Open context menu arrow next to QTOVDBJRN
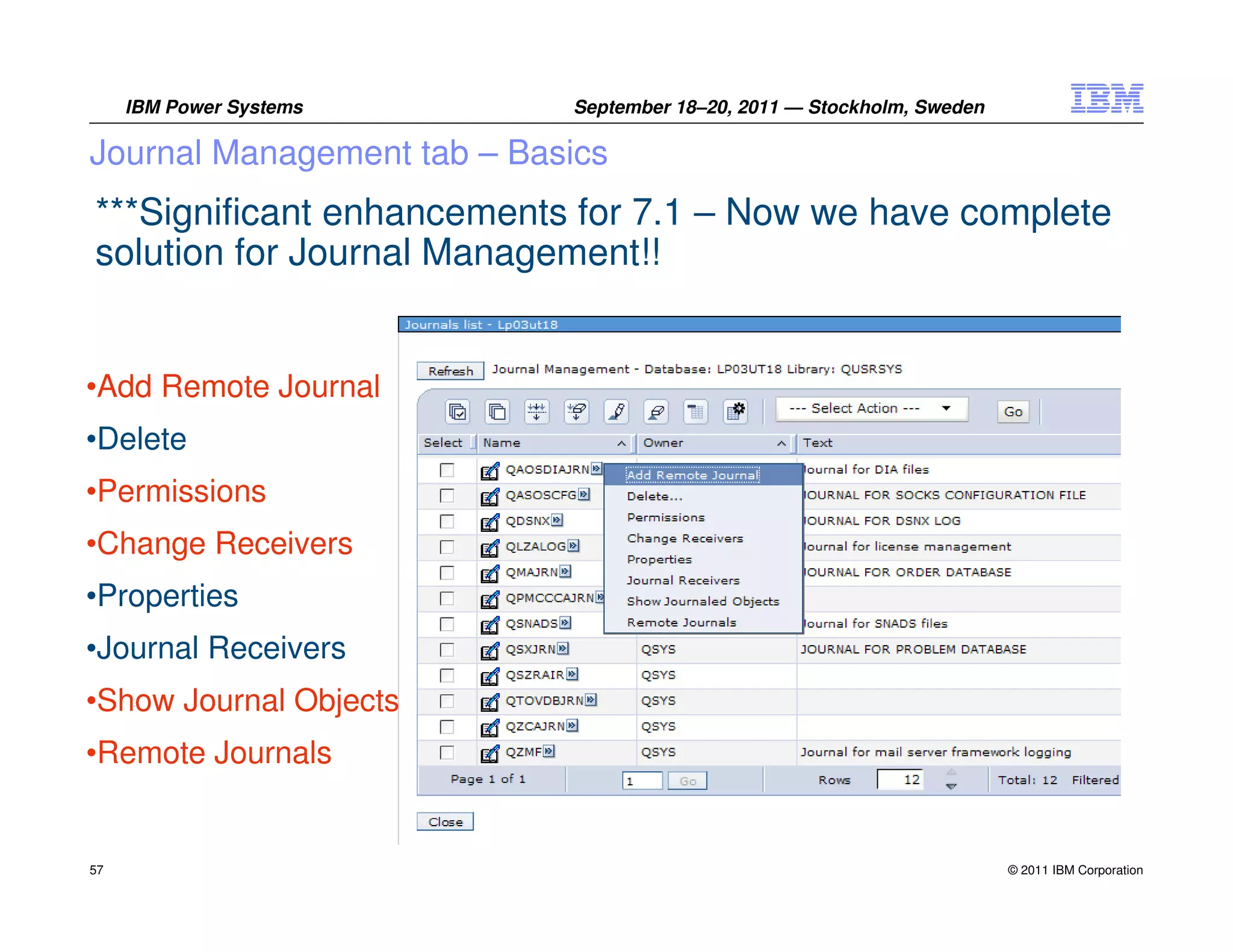1233x952 pixels. coord(591,700)
